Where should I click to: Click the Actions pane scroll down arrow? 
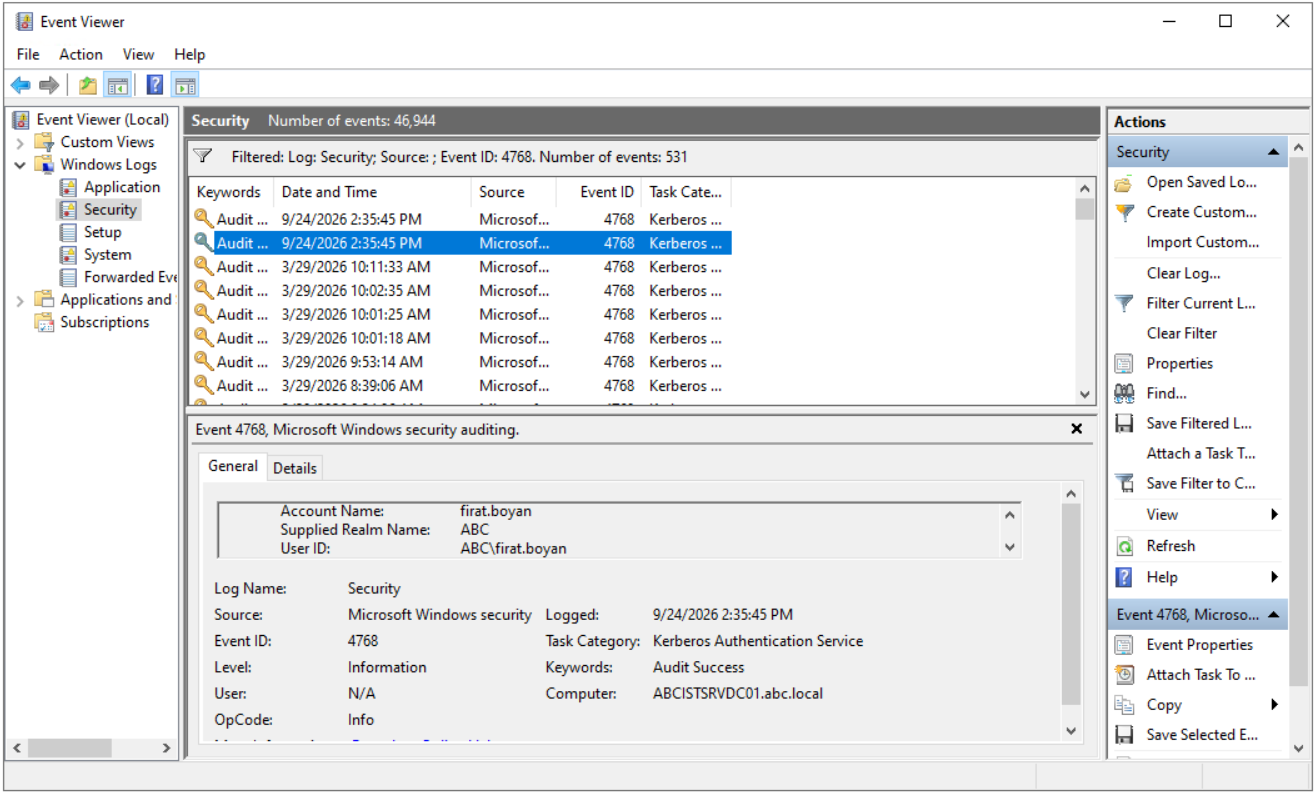(1298, 747)
